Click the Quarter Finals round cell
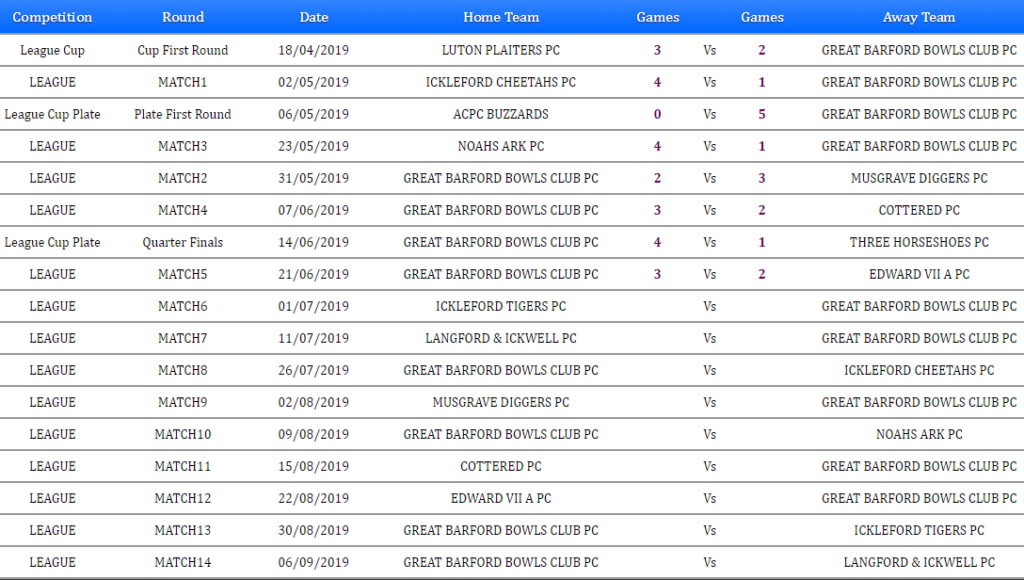 (183, 242)
